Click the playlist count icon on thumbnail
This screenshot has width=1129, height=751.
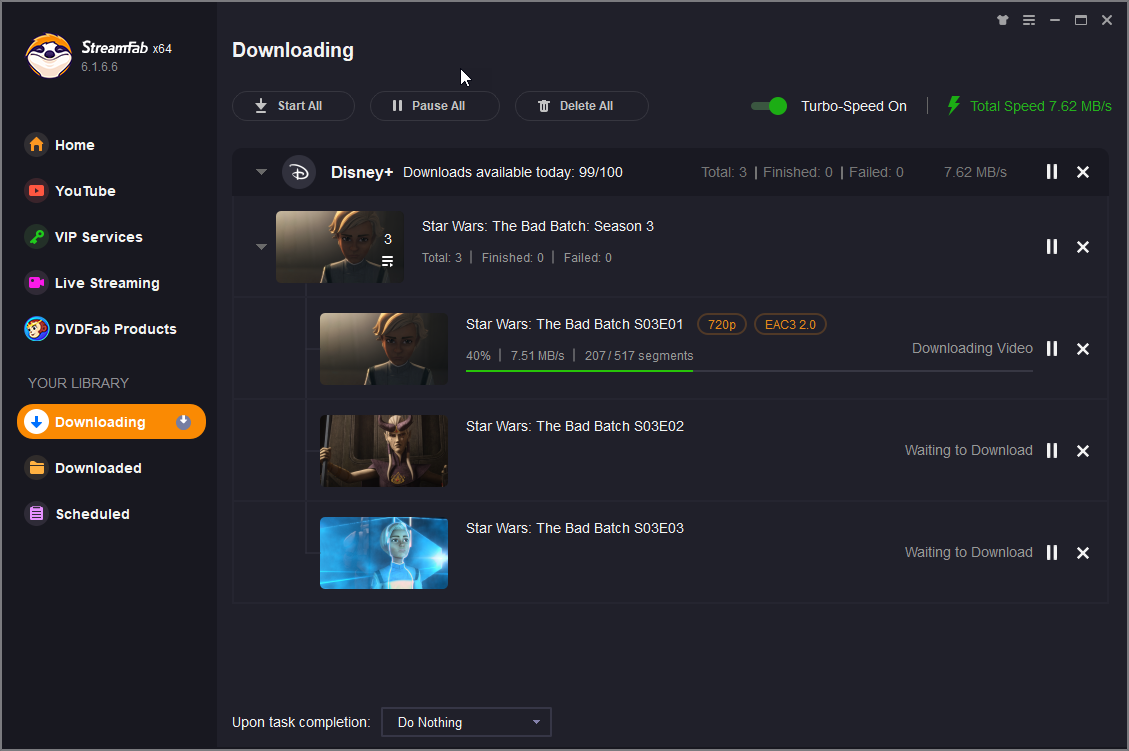tap(387, 261)
